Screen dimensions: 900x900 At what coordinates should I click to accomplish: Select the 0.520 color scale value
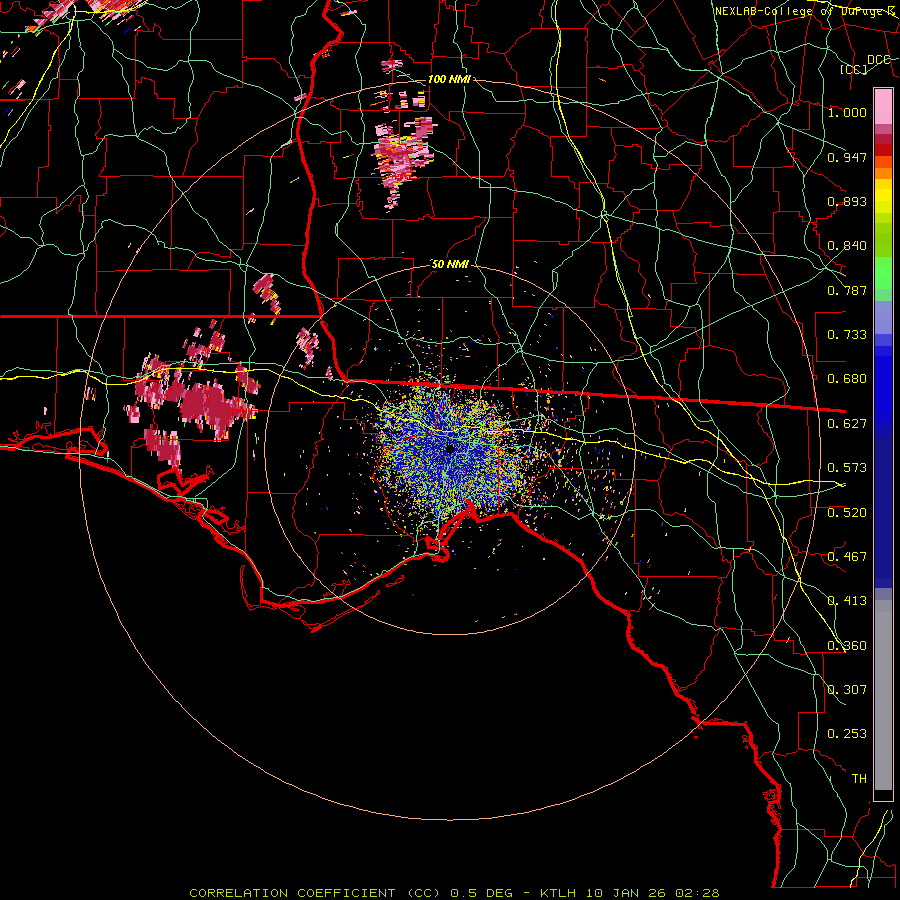[847, 513]
